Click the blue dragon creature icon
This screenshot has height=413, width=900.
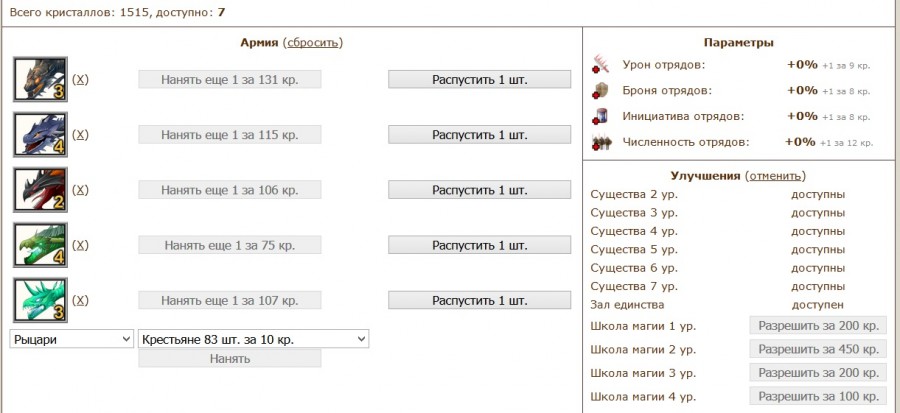tap(40, 134)
